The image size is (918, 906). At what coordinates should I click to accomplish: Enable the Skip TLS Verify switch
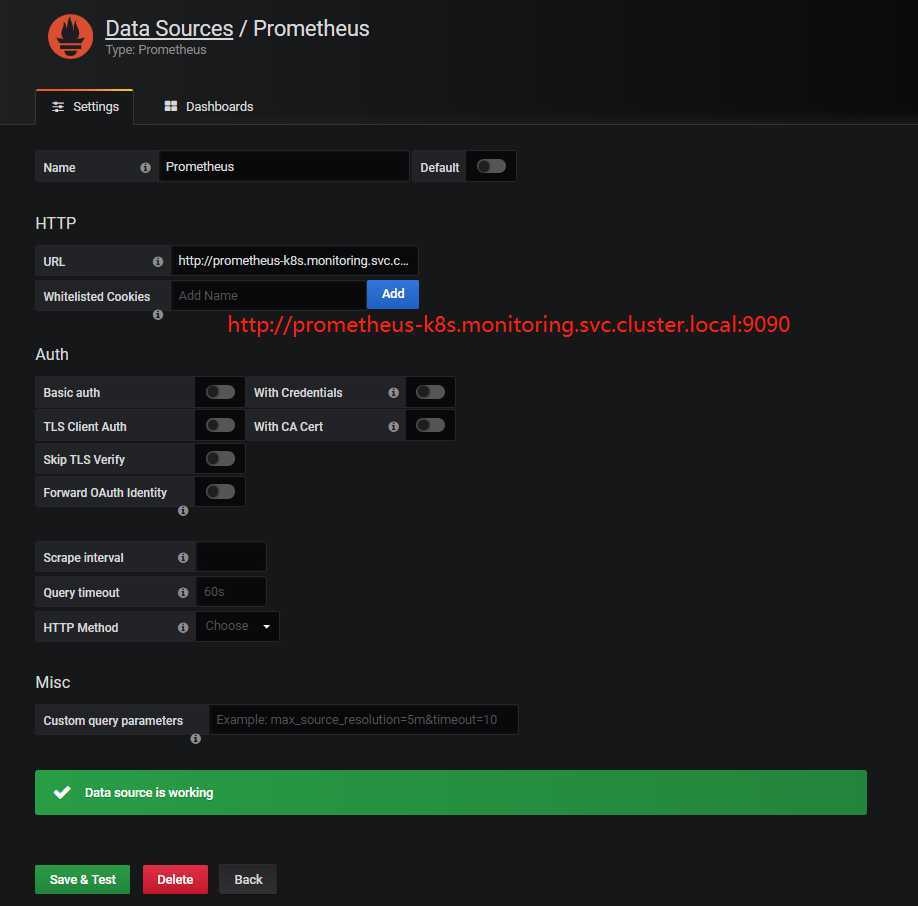point(220,459)
